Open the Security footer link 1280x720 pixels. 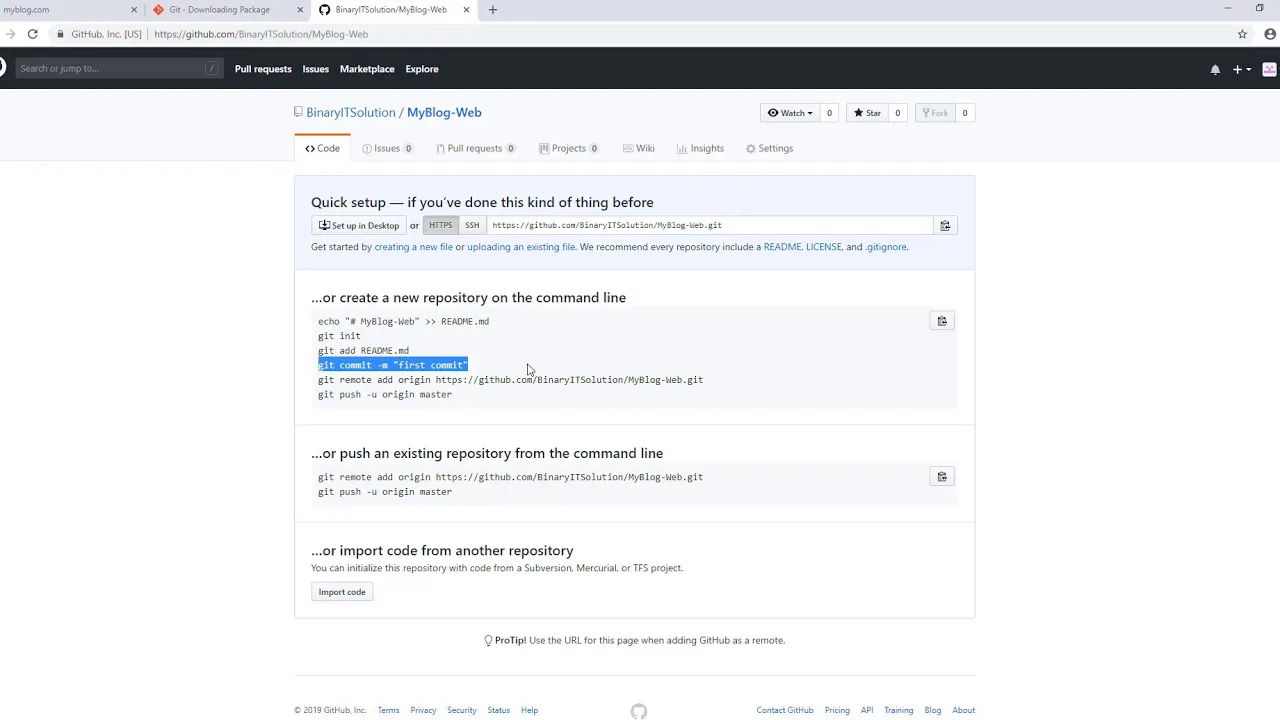(461, 711)
